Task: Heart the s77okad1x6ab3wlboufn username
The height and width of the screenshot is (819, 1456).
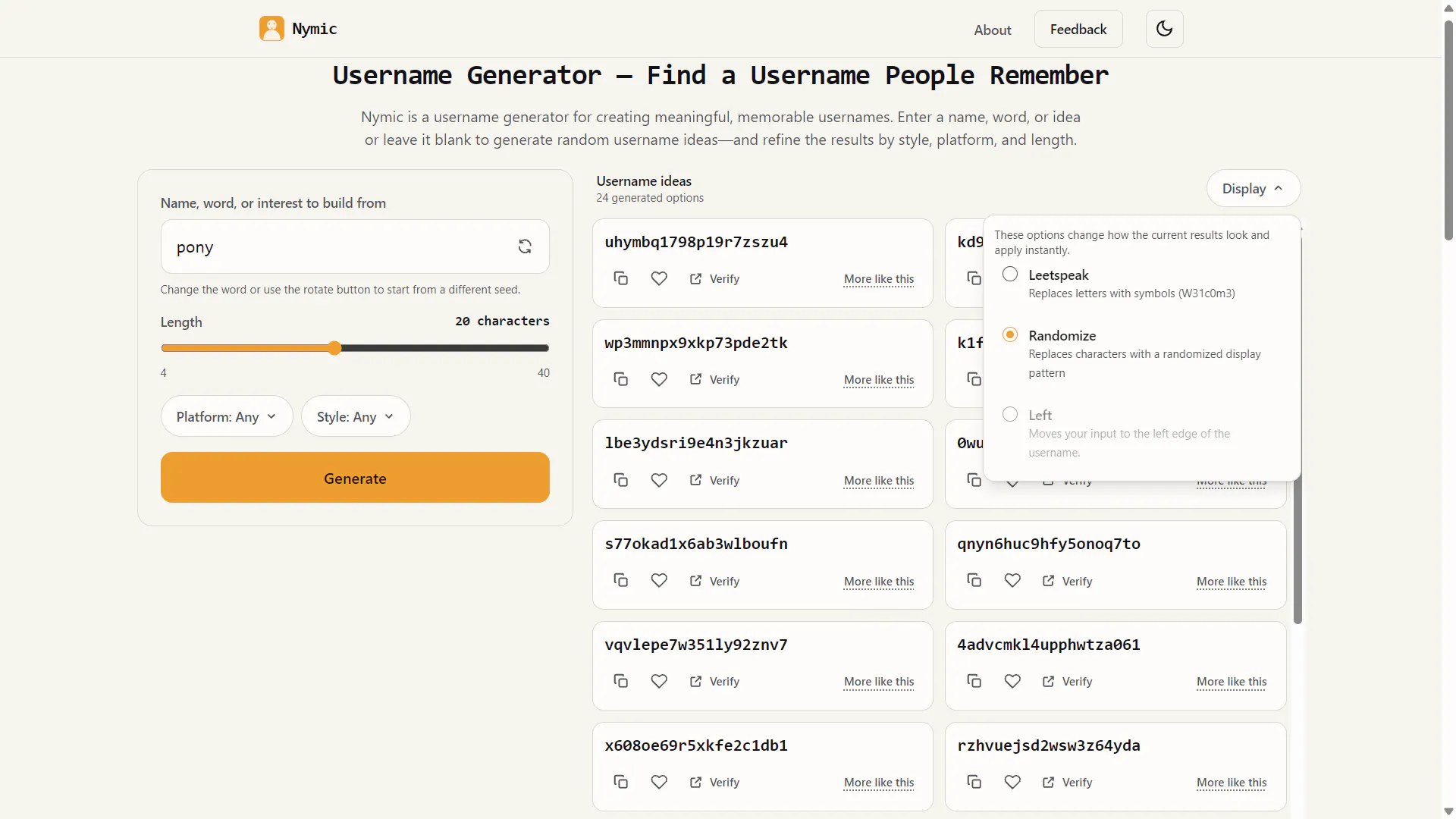Action: (x=659, y=581)
